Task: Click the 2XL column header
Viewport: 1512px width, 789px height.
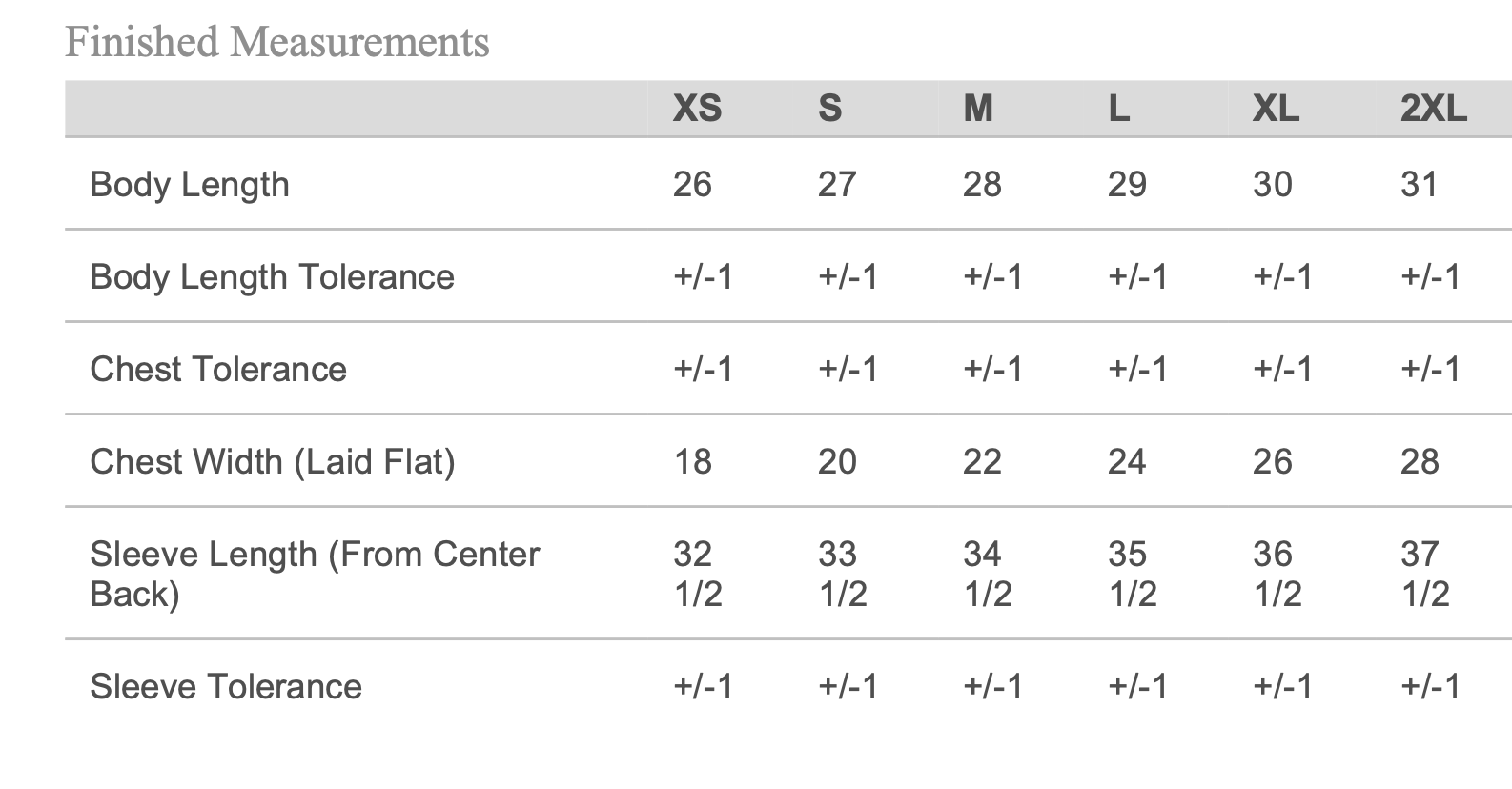Action: (x=1433, y=109)
